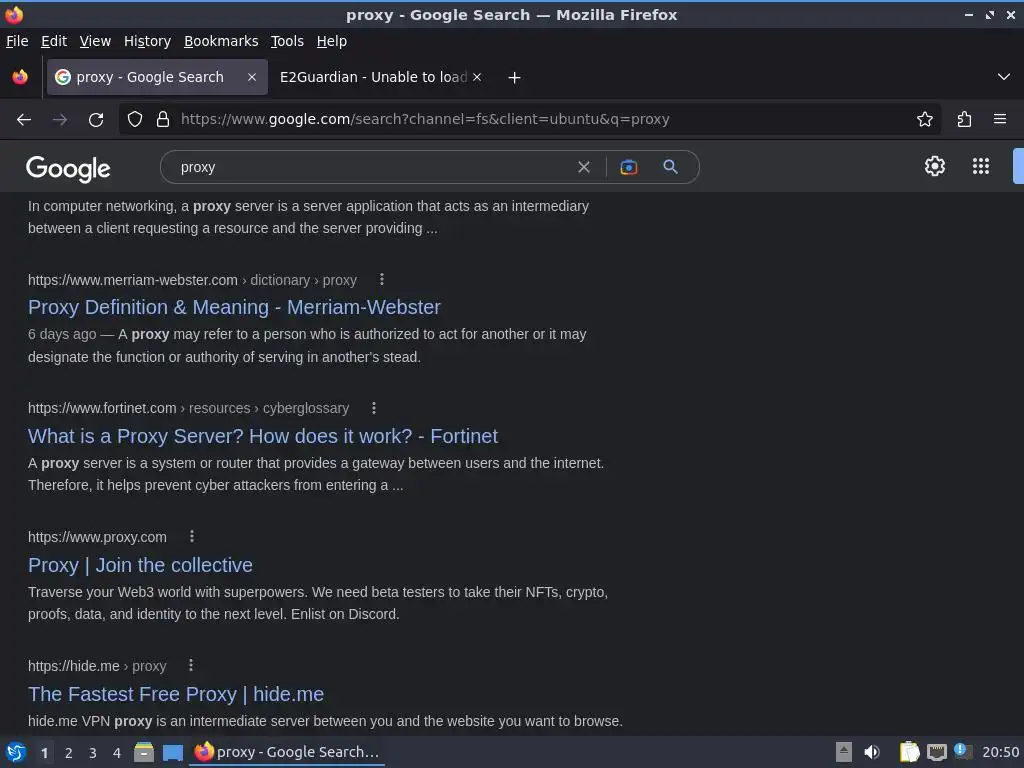Click the fortinet.com URL breadcrumb

pos(188,408)
